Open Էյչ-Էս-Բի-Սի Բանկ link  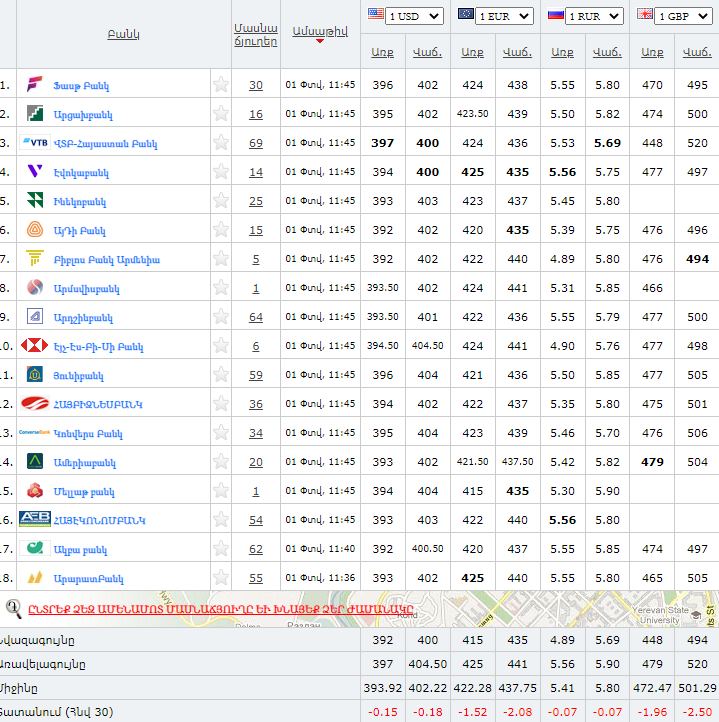click(x=99, y=347)
